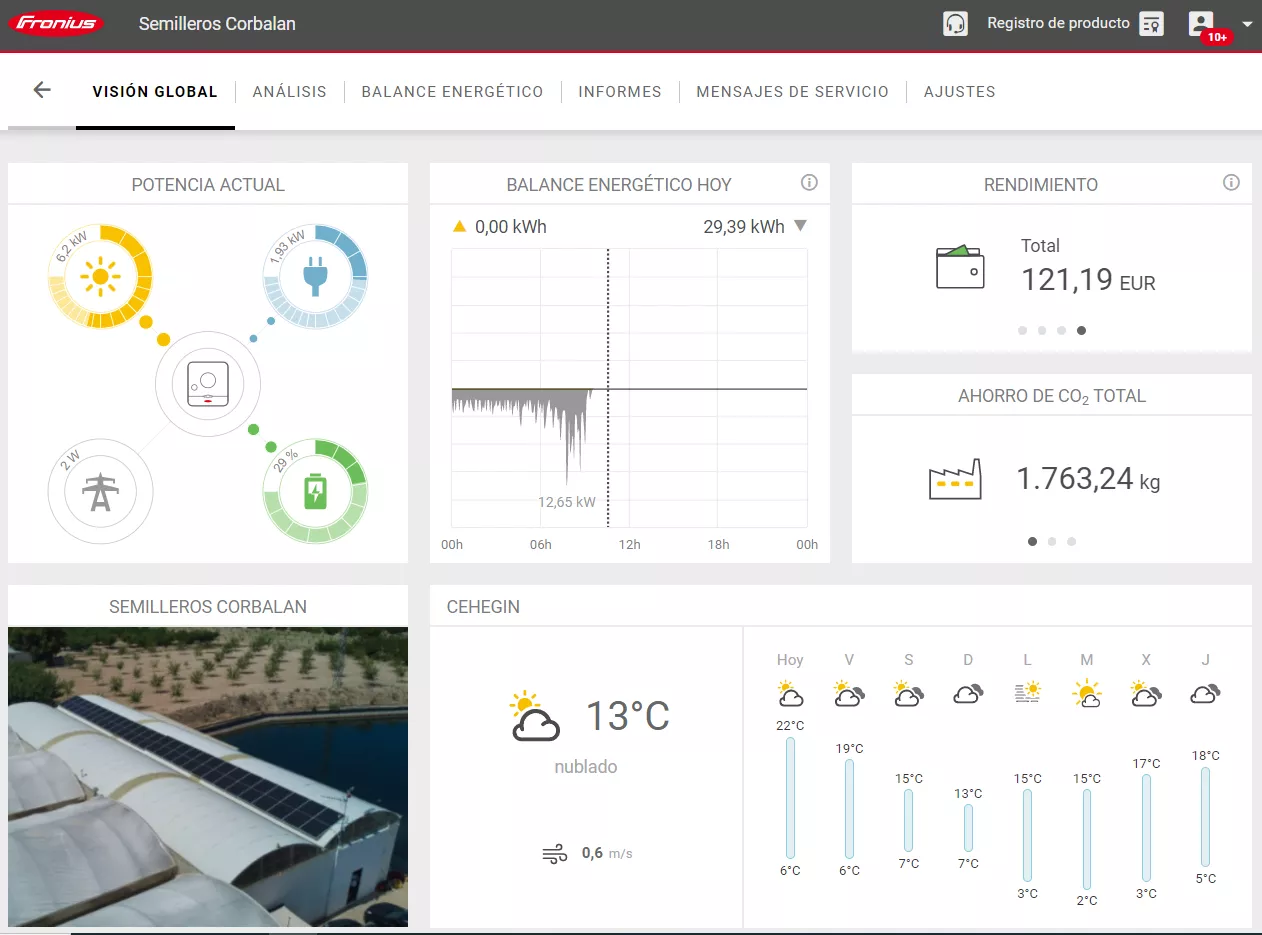Select the fourth Rendimiento carousel dot
This screenshot has width=1262, height=935.
(1081, 330)
